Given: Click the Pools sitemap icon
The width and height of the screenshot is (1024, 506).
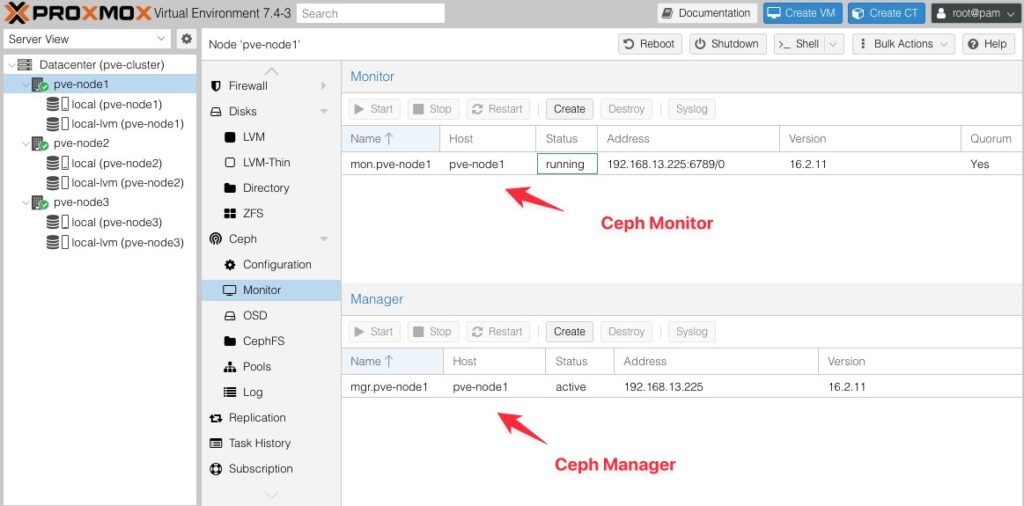Looking at the screenshot, I should [x=229, y=367].
